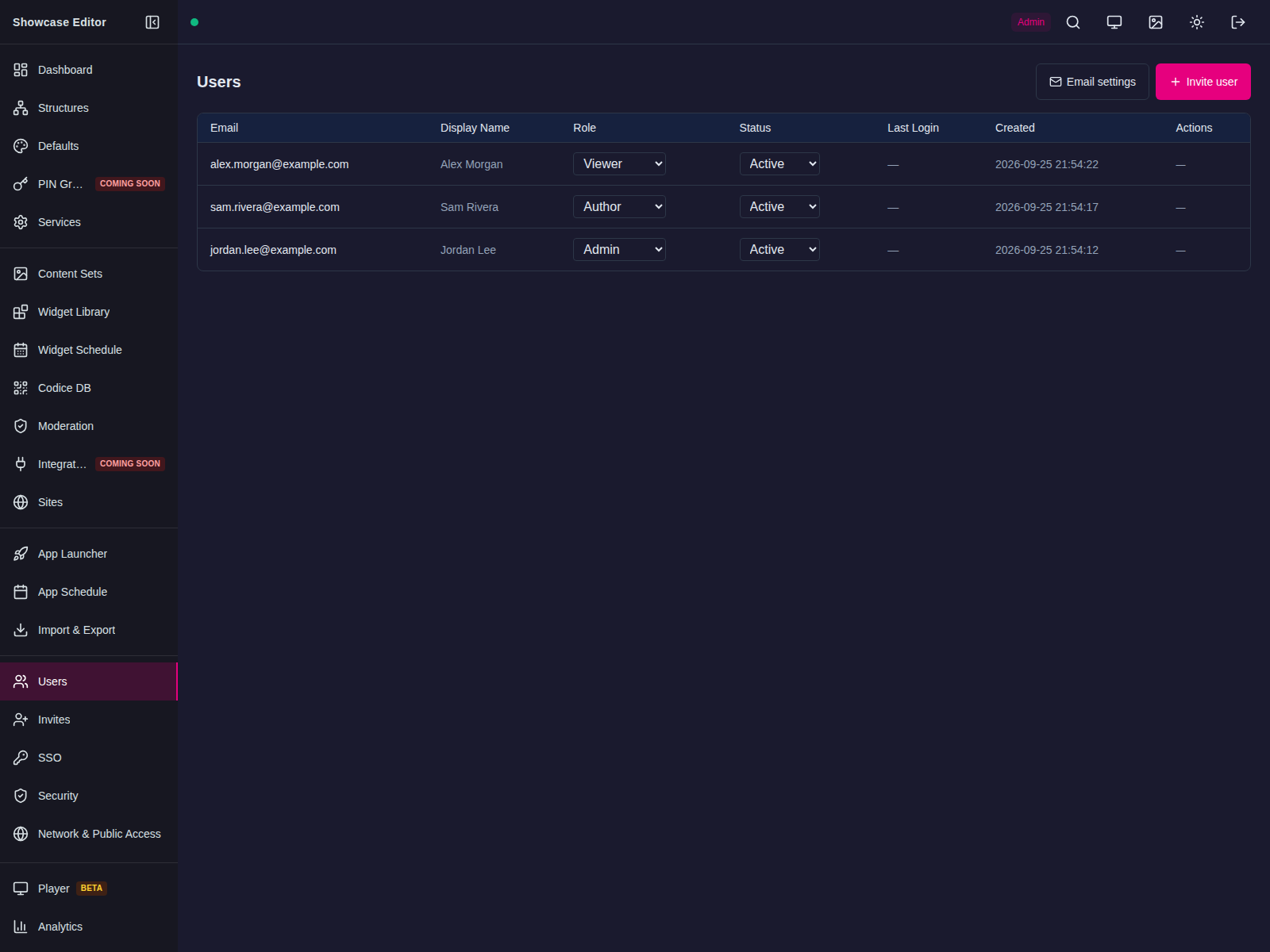Open role dropdown for alex.morgan@example.com
Viewport: 1270px width, 952px height.
click(619, 164)
